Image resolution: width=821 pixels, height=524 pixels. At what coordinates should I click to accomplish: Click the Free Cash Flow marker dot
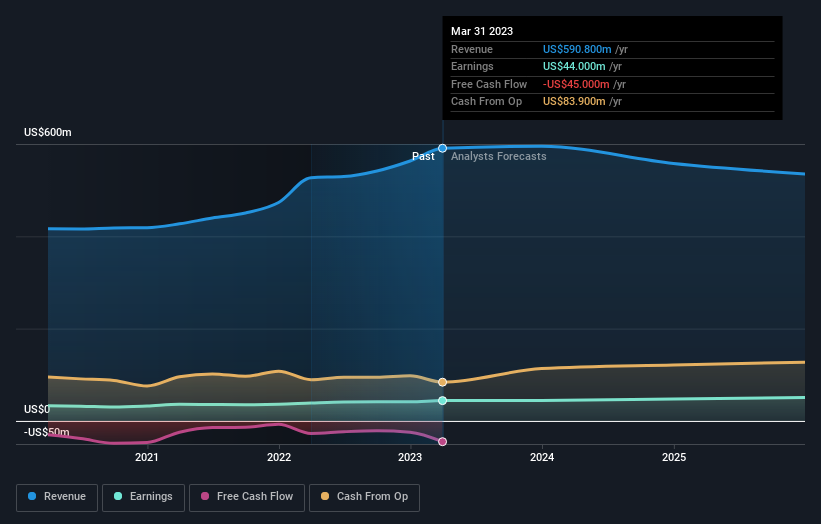442,442
